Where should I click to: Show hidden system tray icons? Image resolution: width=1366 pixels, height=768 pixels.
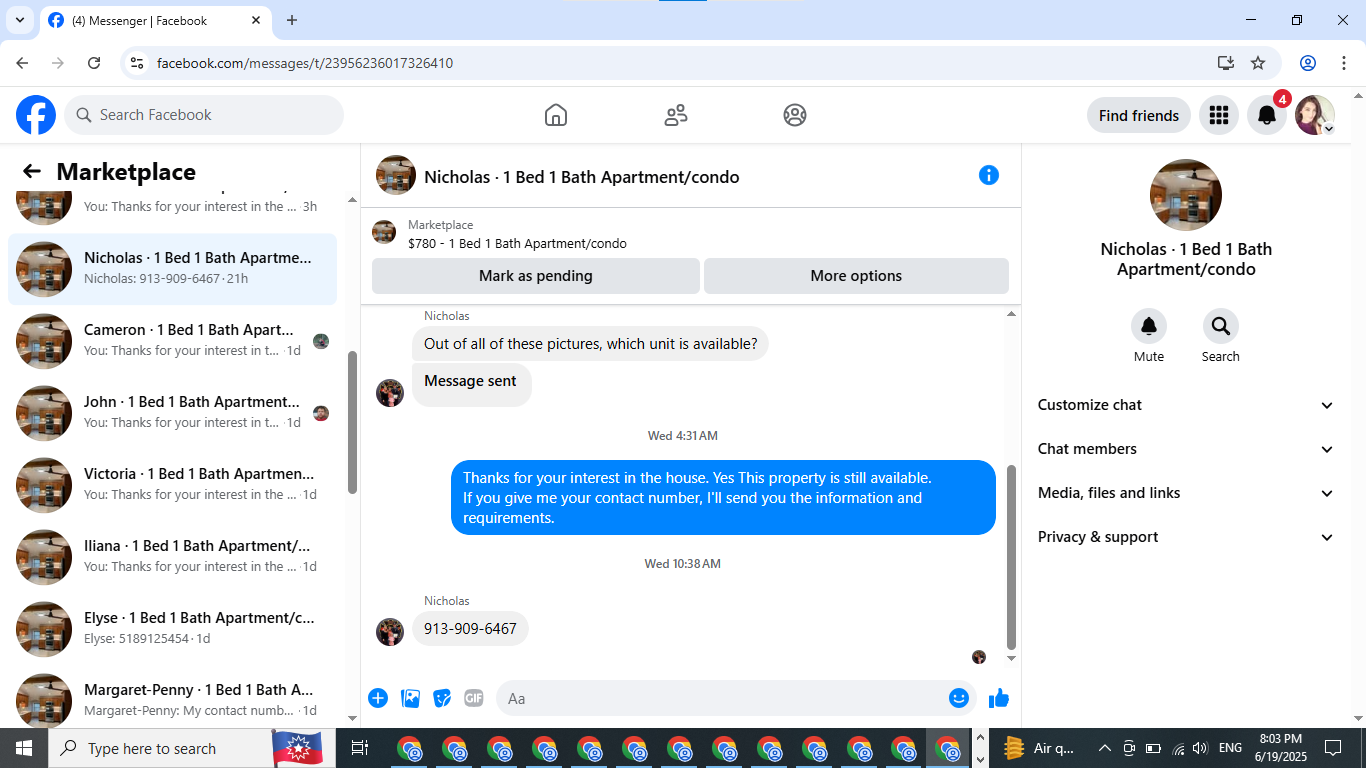1105,748
